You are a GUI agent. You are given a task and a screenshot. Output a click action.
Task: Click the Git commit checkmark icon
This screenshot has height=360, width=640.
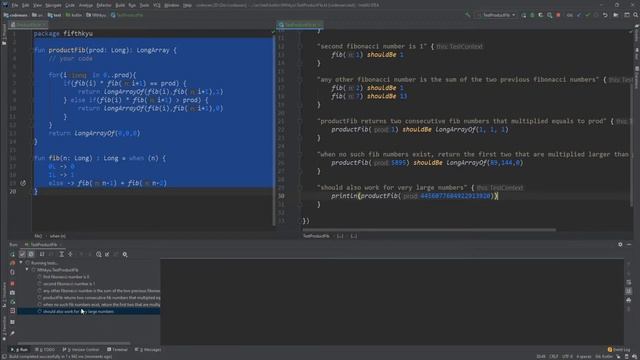click(x=587, y=15)
